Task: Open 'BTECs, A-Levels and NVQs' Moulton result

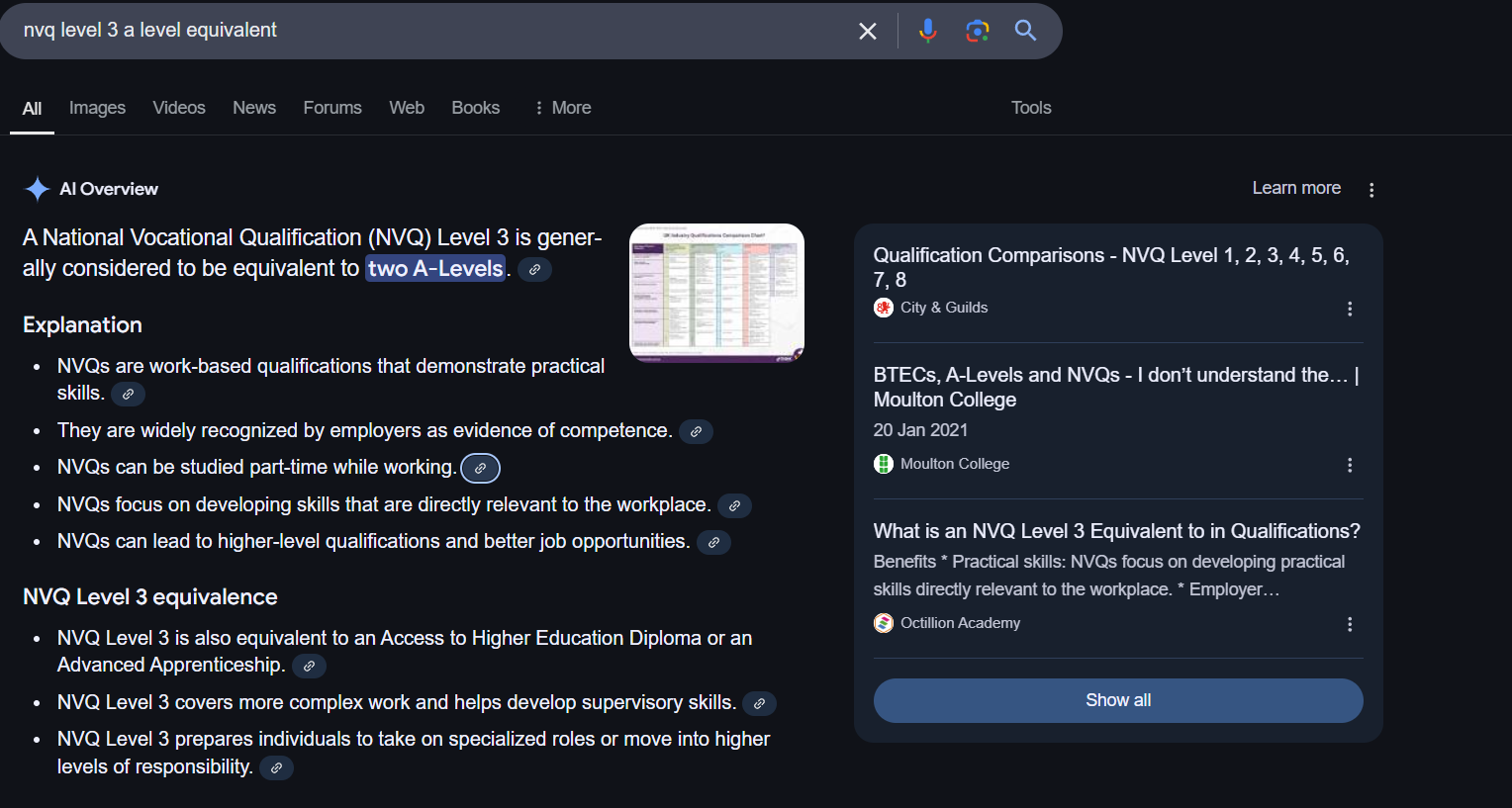Action: pyautogui.click(x=1116, y=387)
